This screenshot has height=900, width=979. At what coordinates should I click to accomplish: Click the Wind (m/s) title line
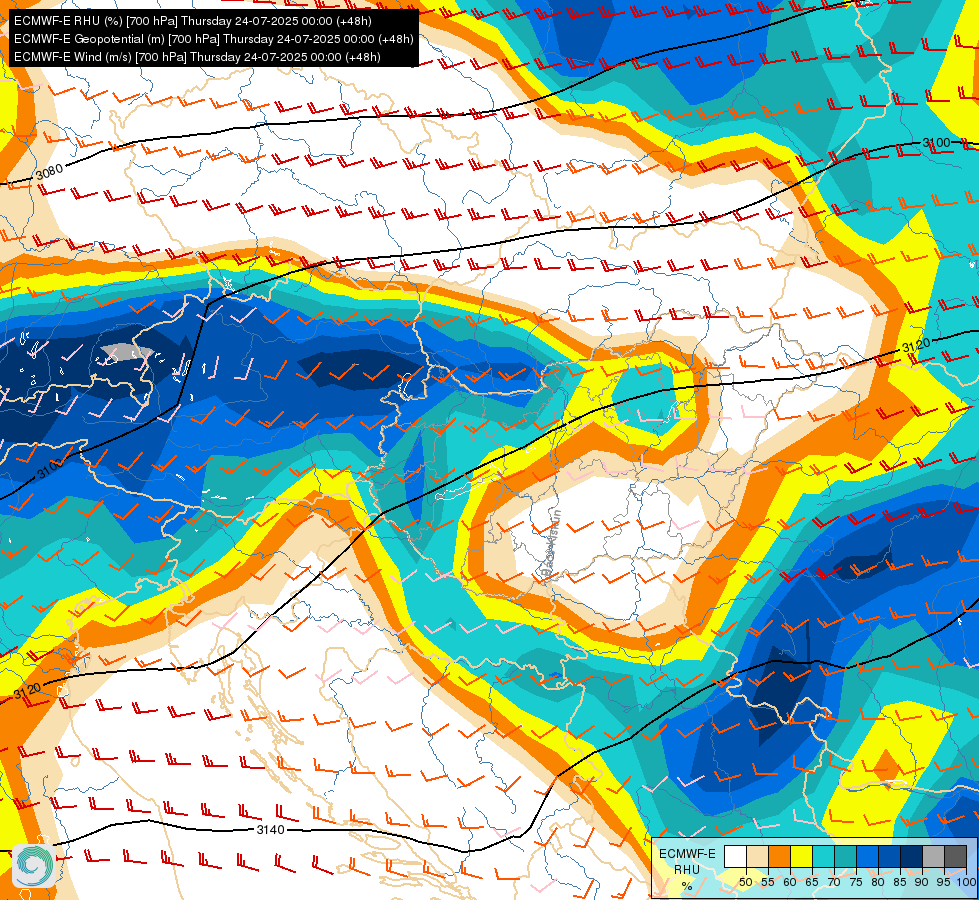pyautogui.click(x=197, y=57)
